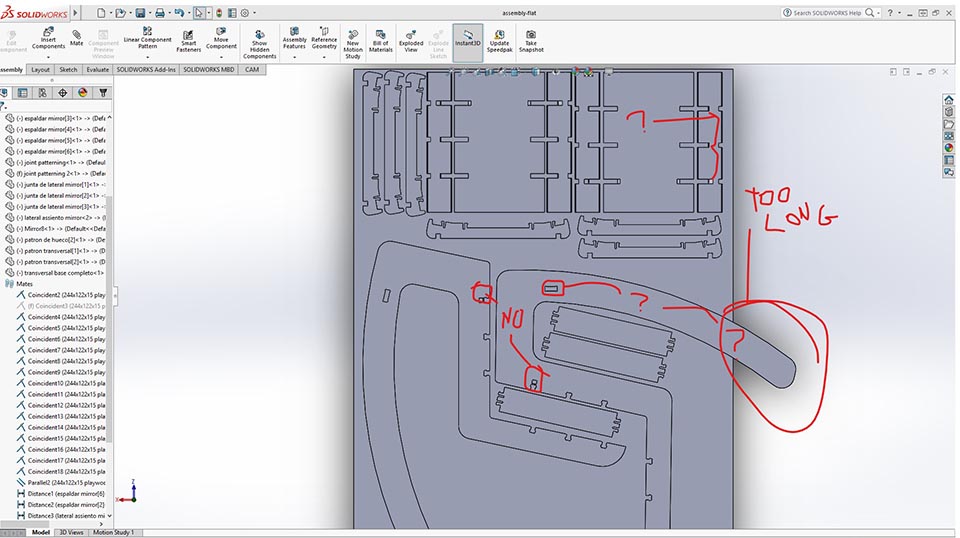Open the Select tool dropdown arrow
The width and height of the screenshot is (960, 538).
click(208, 12)
